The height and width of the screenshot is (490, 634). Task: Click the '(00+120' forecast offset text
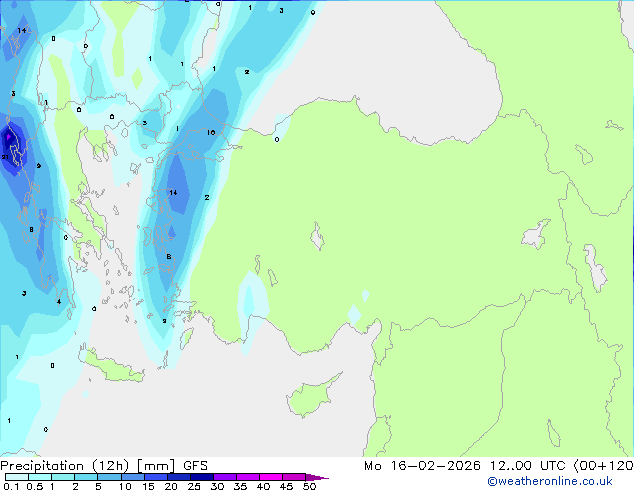603,466
